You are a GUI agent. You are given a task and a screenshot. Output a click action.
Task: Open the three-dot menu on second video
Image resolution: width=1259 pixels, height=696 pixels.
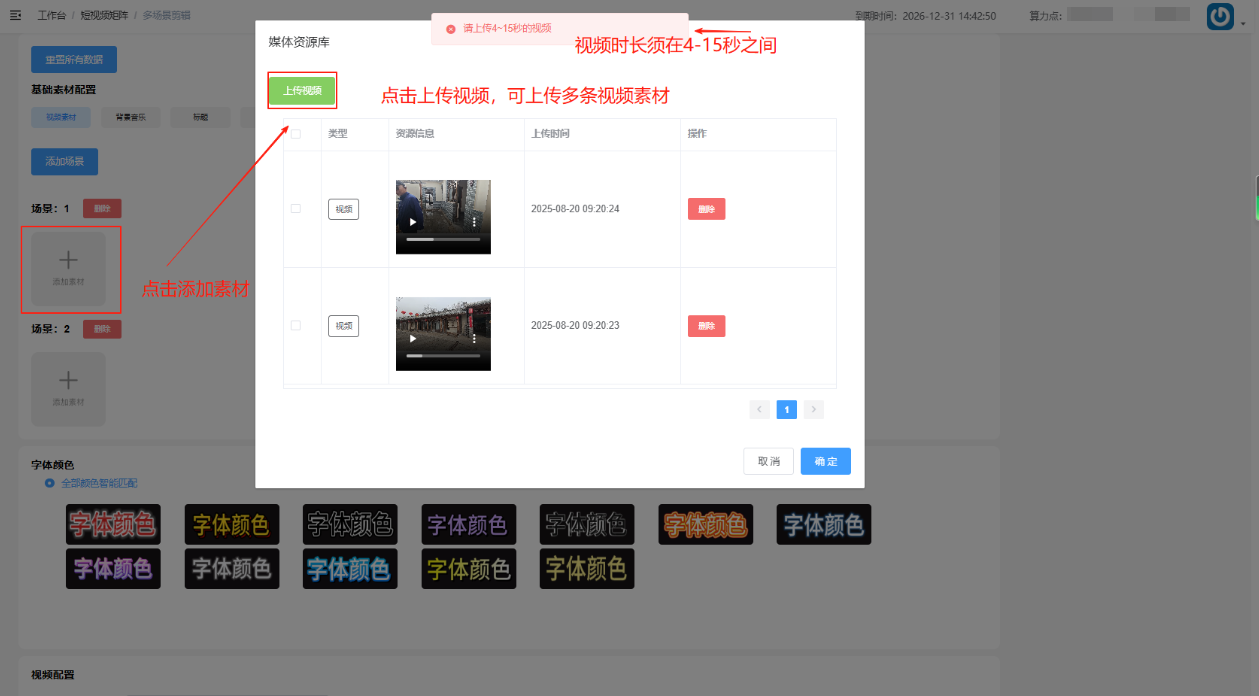pyautogui.click(x=475, y=339)
